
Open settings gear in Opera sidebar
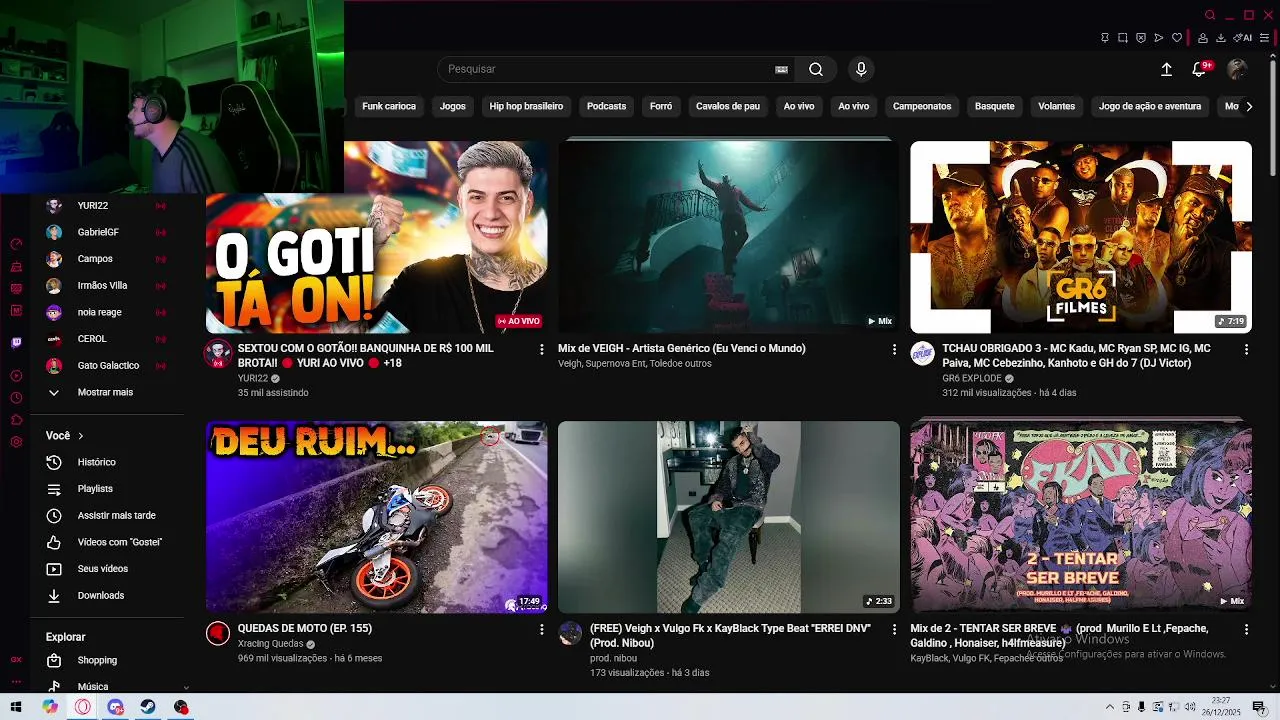tap(16, 442)
